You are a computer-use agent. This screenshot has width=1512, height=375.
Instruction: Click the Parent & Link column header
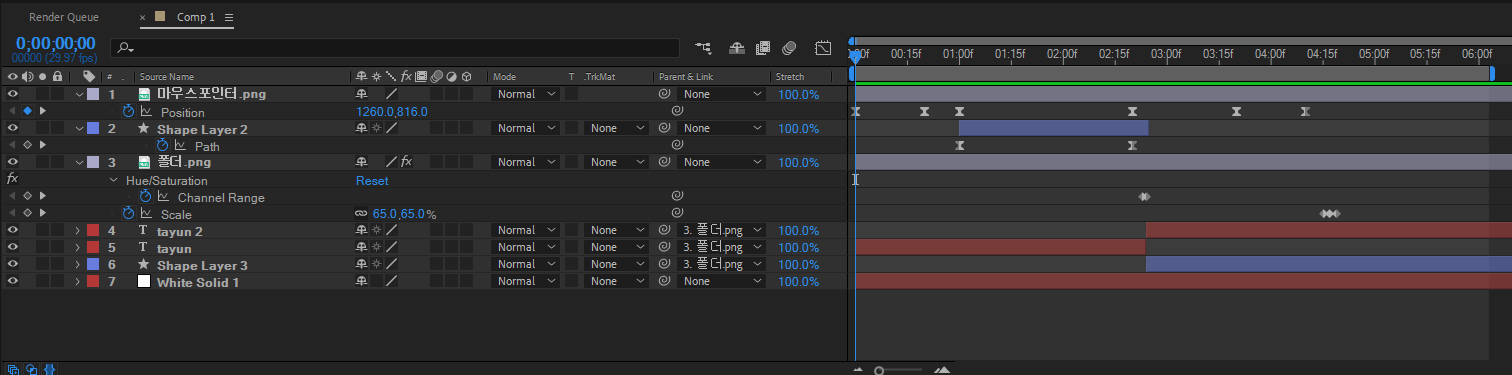pyautogui.click(x=685, y=77)
